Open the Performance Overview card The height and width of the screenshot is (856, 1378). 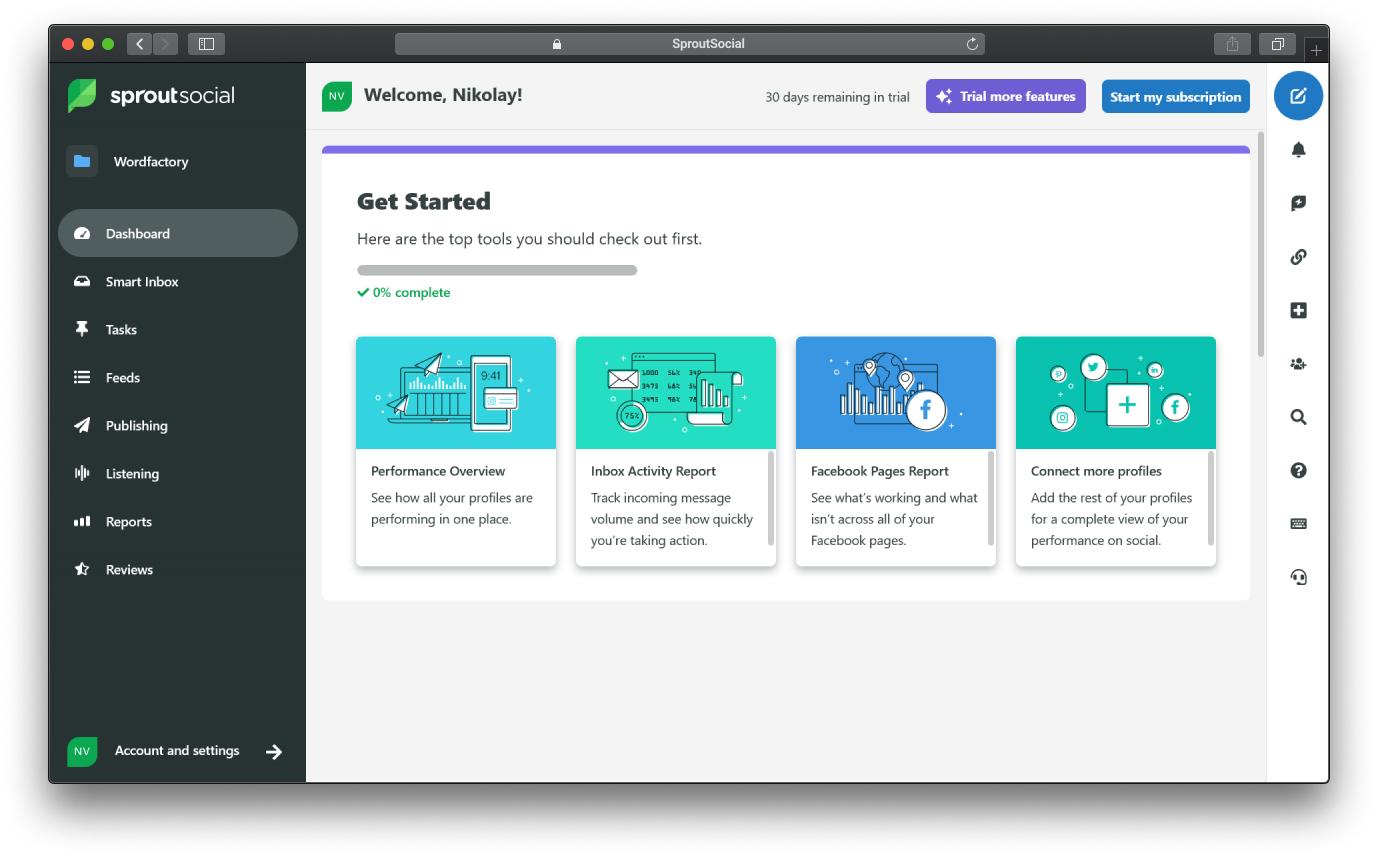coord(456,452)
